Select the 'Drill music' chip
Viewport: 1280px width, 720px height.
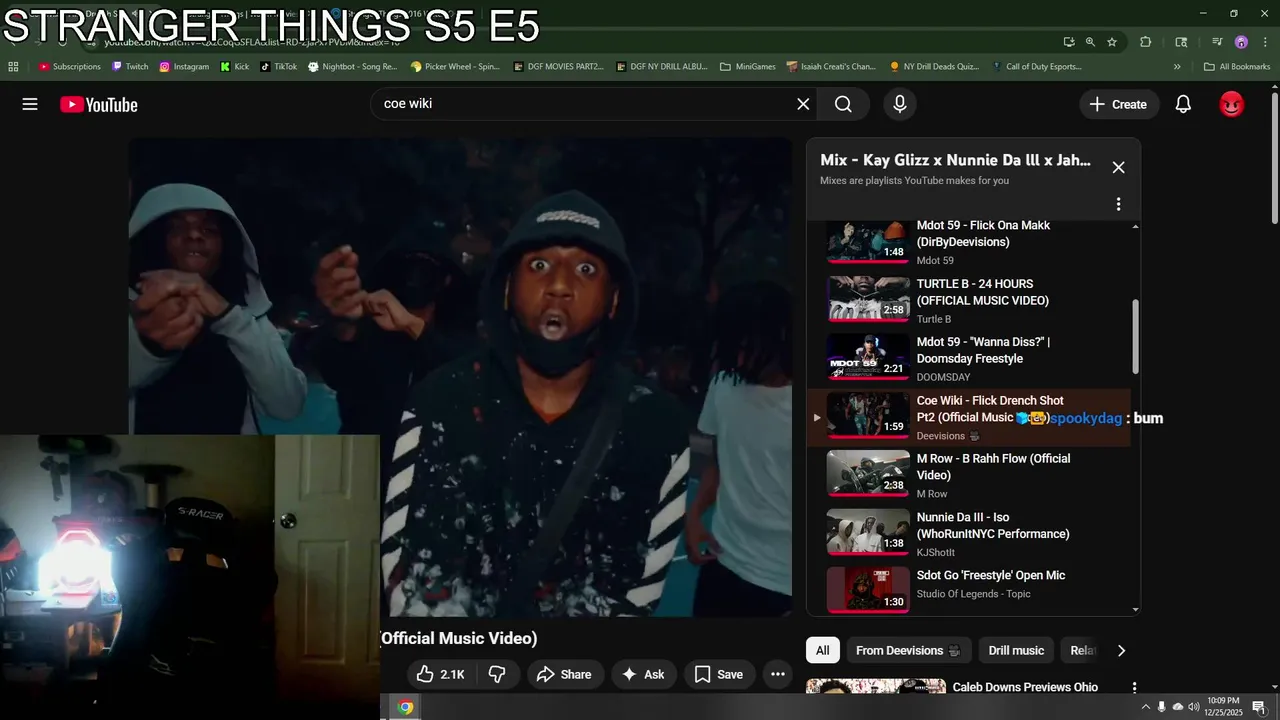point(1016,650)
